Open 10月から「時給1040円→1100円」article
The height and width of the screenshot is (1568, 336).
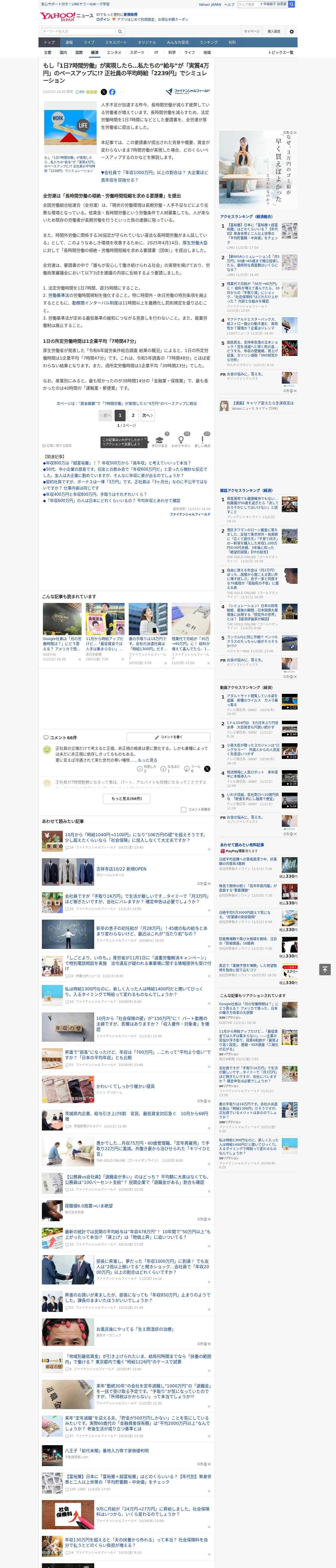point(137,837)
